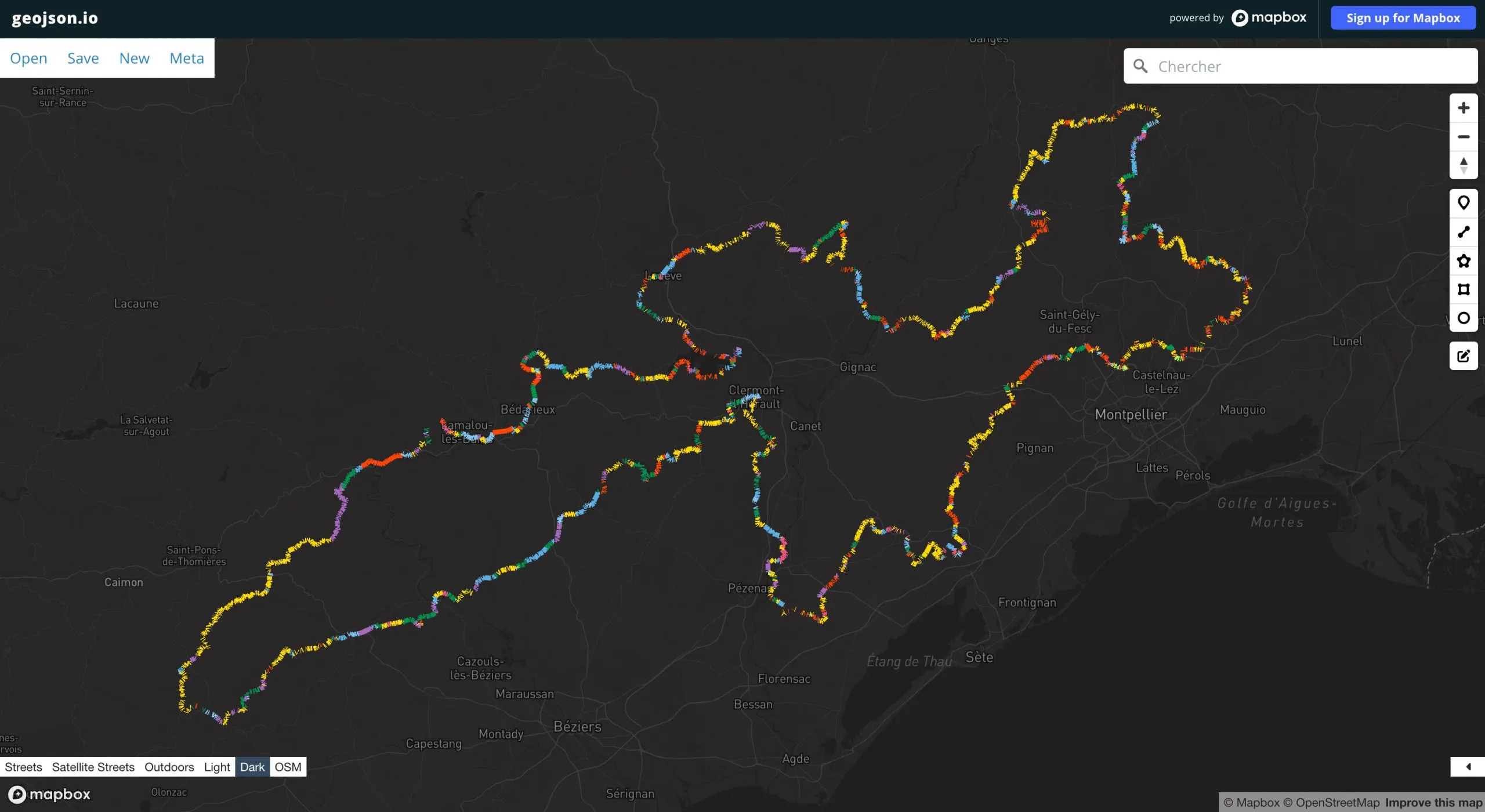
Task: Open the Save menu
Action: (x=83, y=58)
